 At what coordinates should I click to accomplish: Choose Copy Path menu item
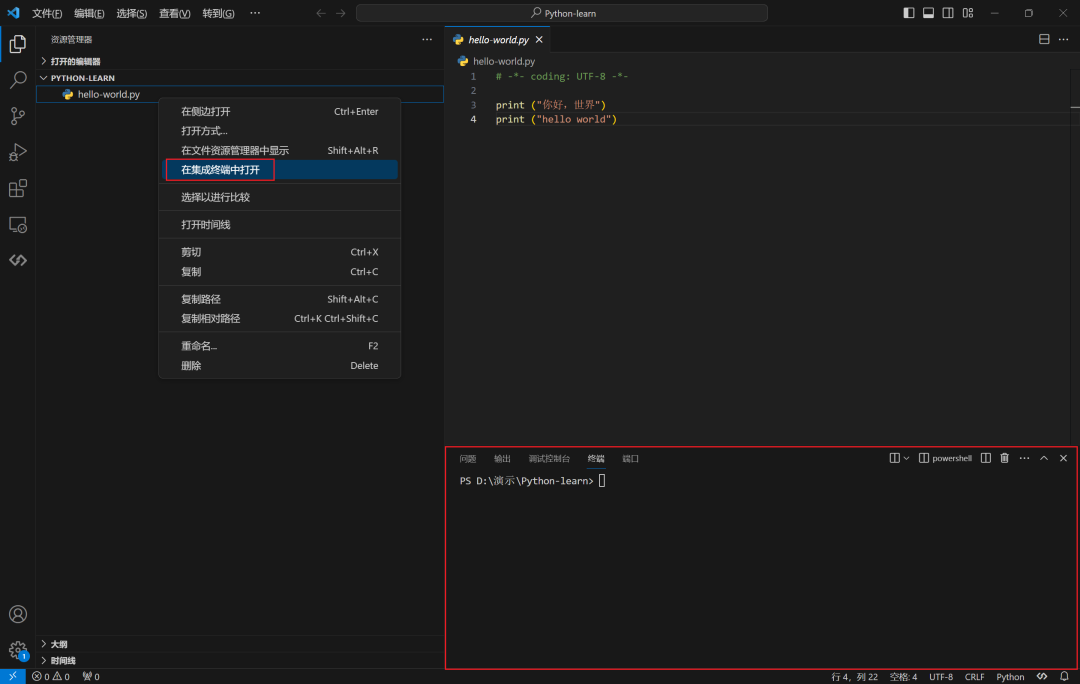coord(280,299)
